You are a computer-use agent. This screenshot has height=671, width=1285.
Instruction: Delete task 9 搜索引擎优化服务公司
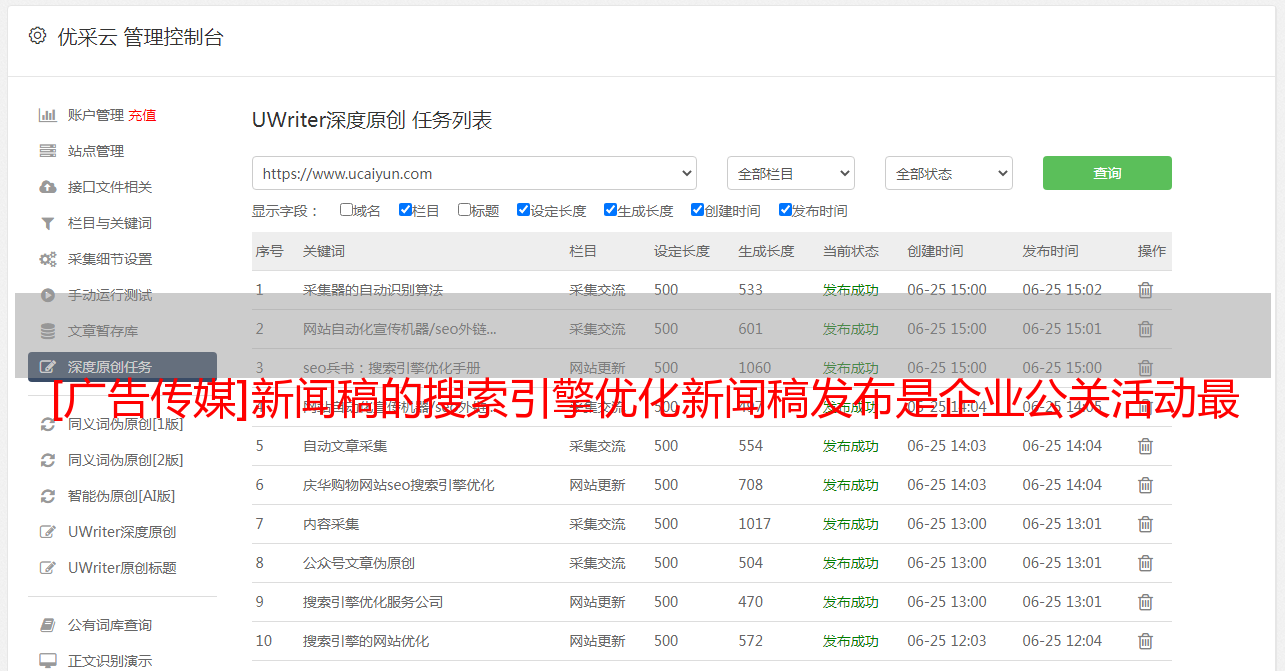click(x=1145, y=602)
